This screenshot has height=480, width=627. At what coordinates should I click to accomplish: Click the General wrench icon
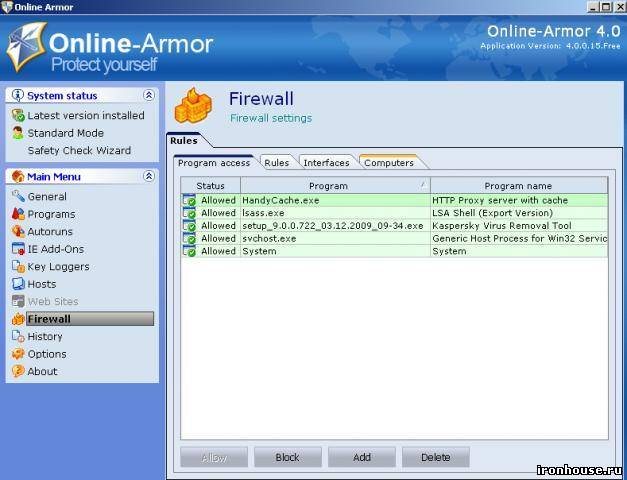(x=18, y=196)
